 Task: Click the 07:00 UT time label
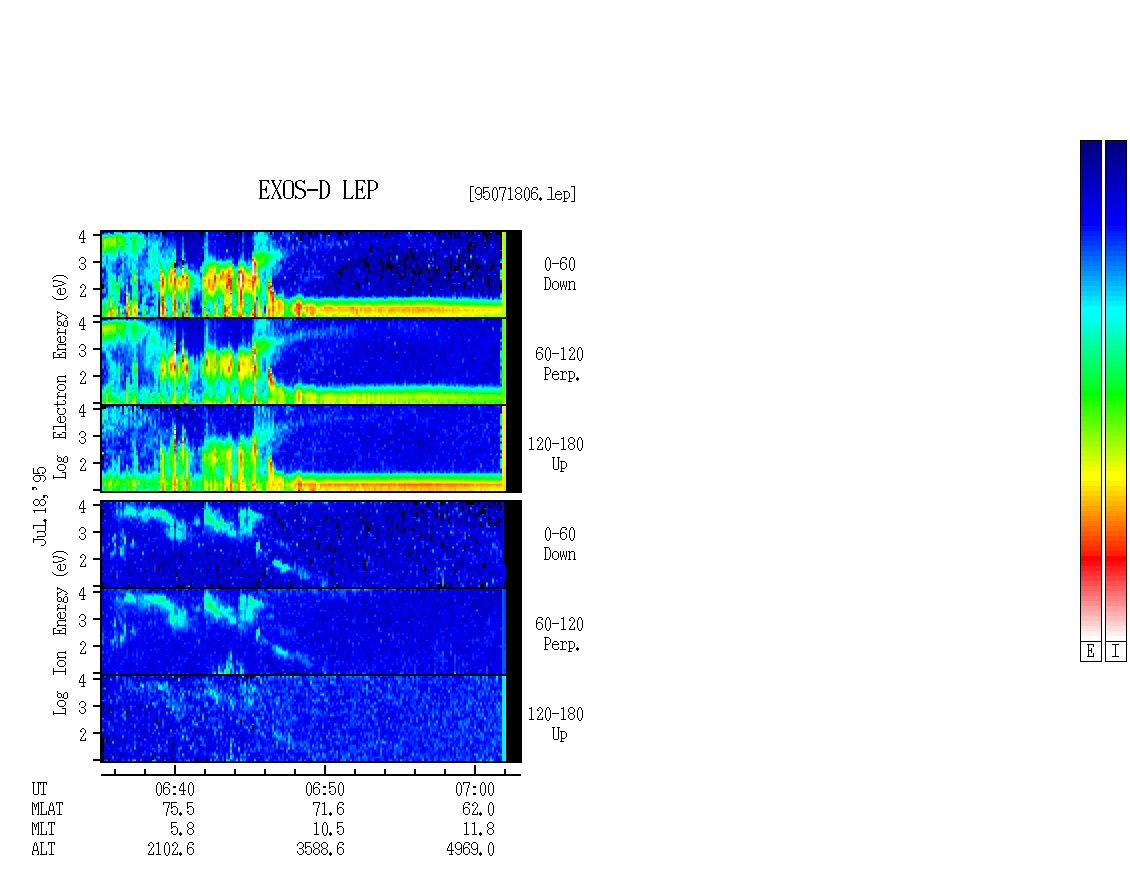click(x=474, y=789)
